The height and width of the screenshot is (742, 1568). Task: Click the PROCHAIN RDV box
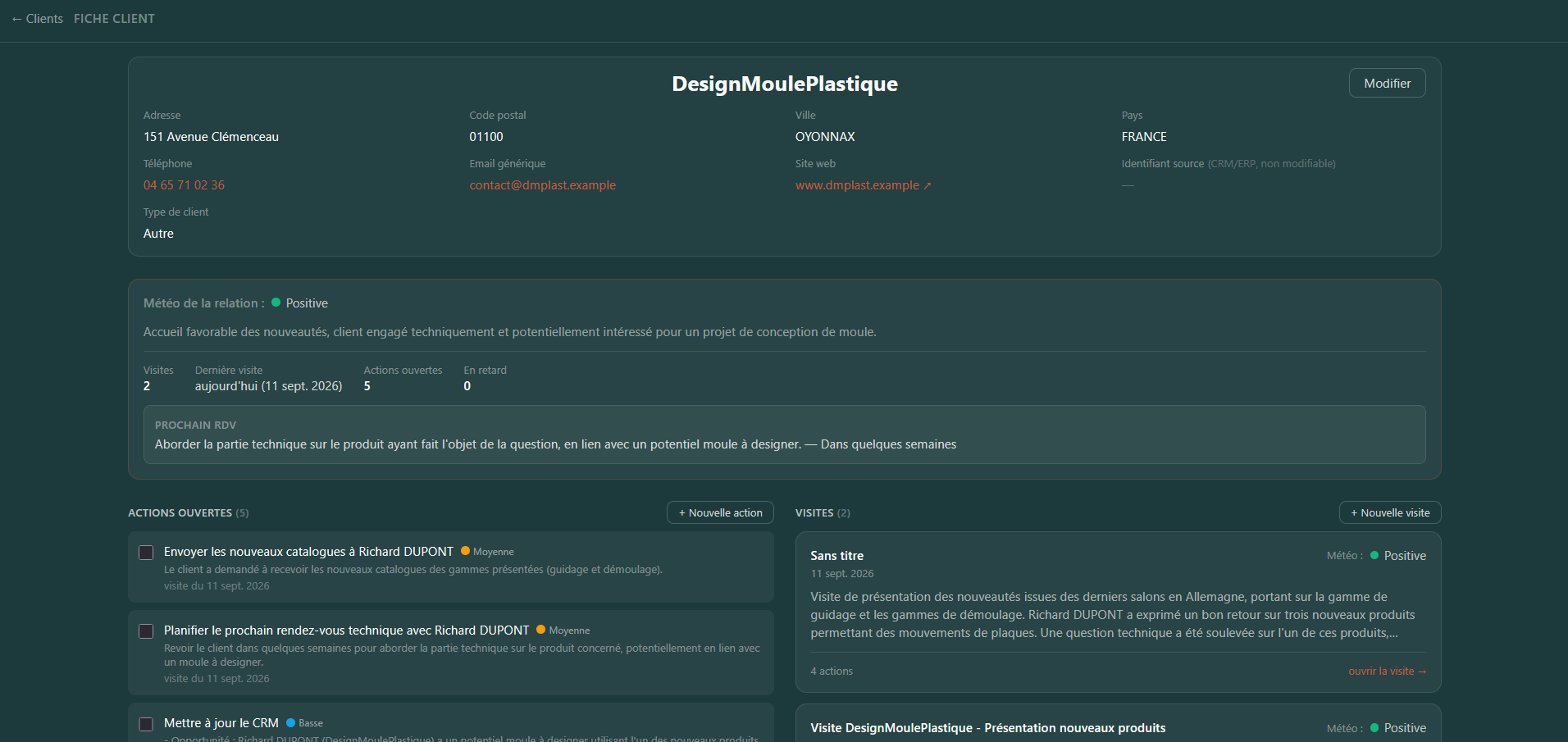784,435
